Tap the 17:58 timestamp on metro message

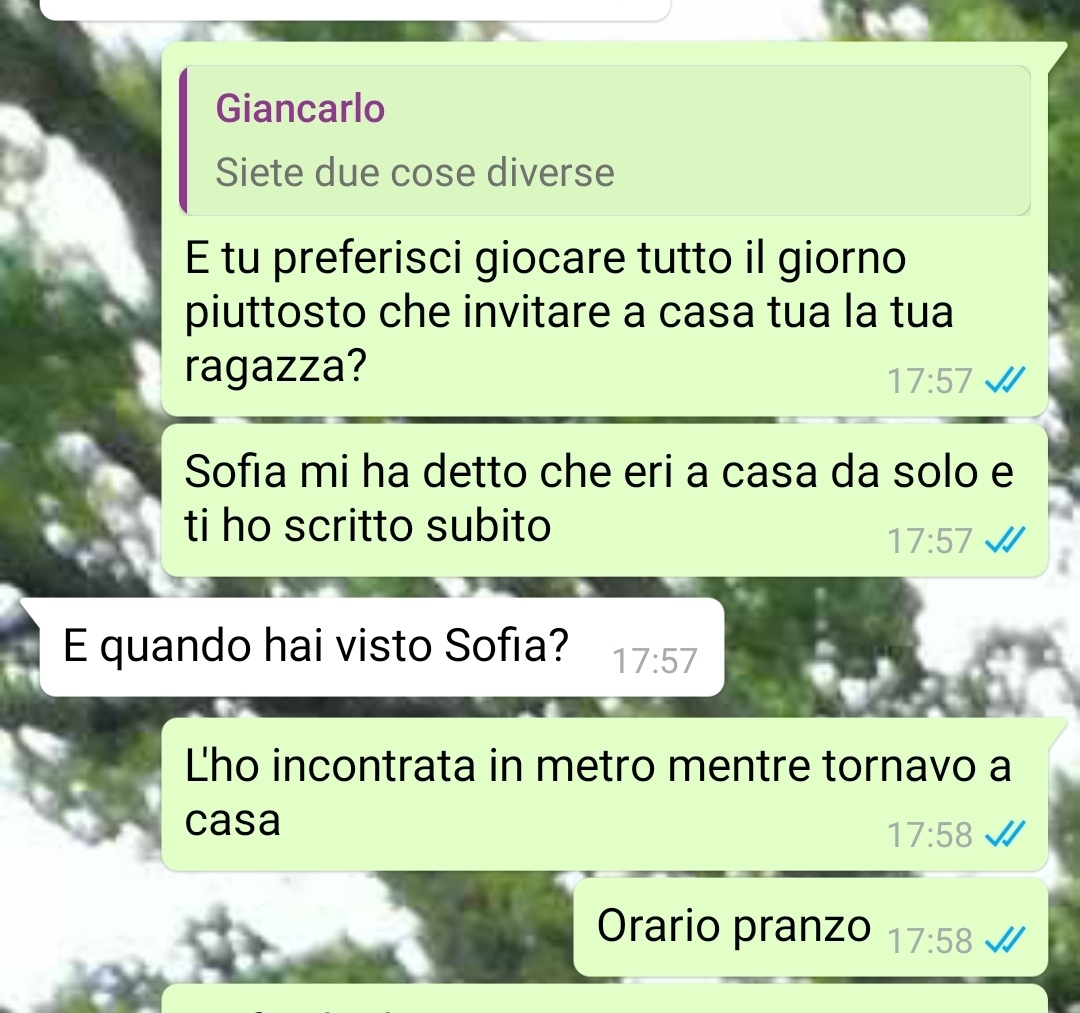pos(929,835)
